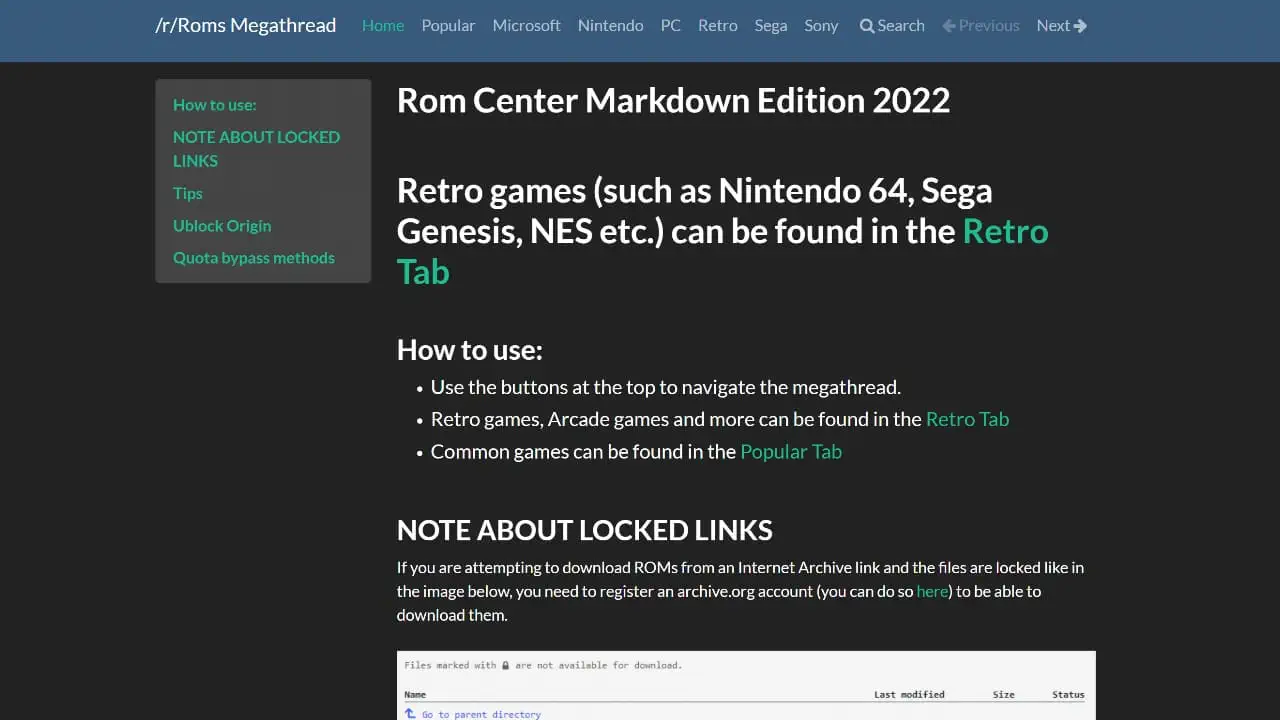Image resolution: width=1280 pixels, height=720 pixels.
Task: Open the PC tab
Action: coord(671,25)
